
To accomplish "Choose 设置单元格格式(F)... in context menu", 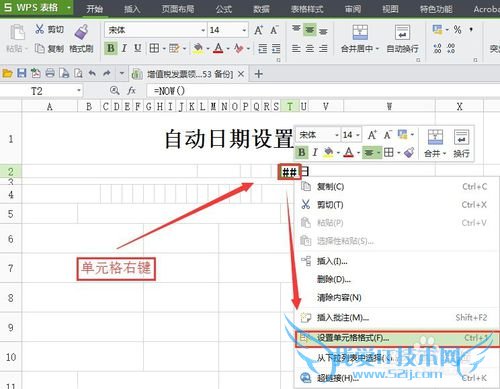I will pos(397,339).
